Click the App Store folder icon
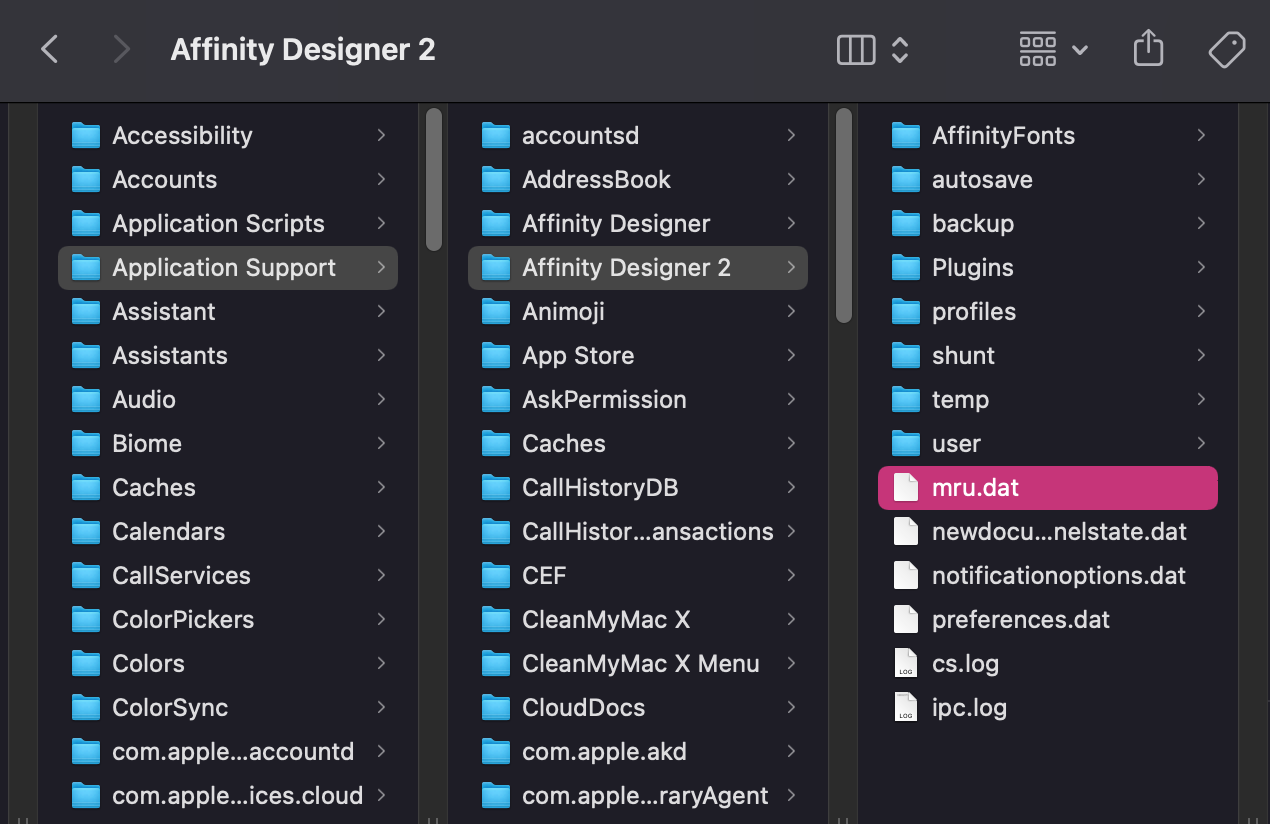Viewport: 1270px width, 824px height. [x=497, y=355]
